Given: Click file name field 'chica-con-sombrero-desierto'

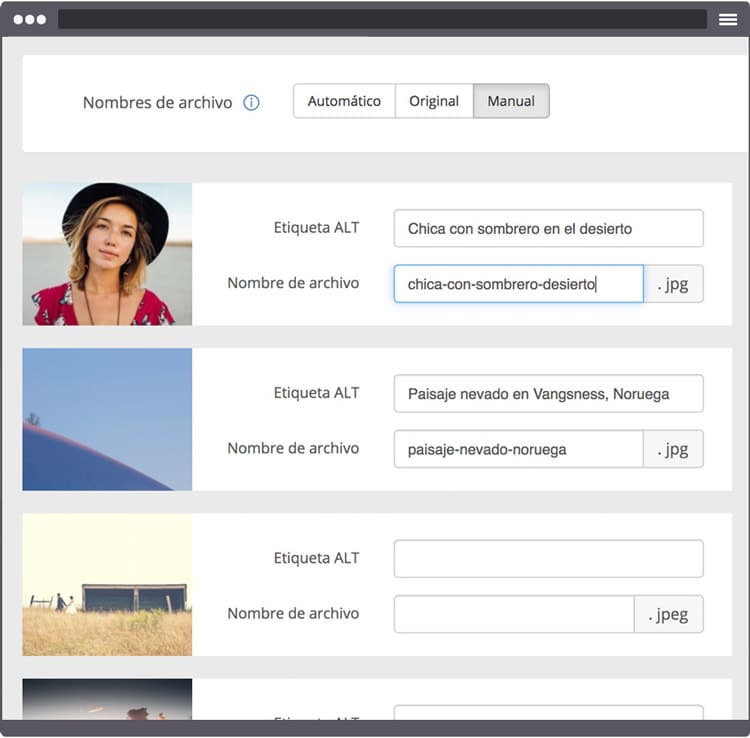Looking at the screenshot, I should pyautogui.click(x=518, y=284).
